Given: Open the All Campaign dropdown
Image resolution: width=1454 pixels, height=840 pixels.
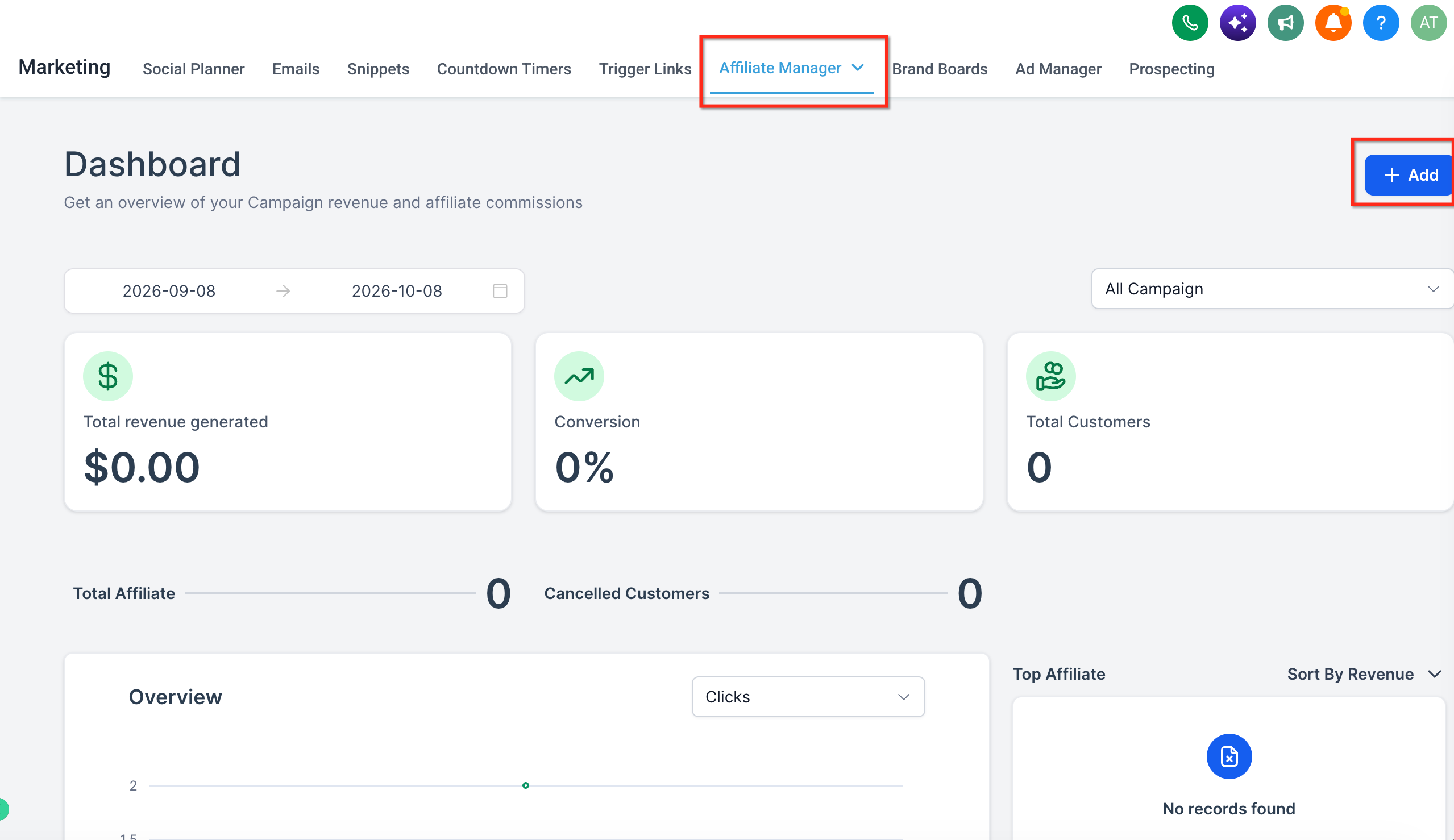Looking at the screenshot, I should click(1272, 289).
